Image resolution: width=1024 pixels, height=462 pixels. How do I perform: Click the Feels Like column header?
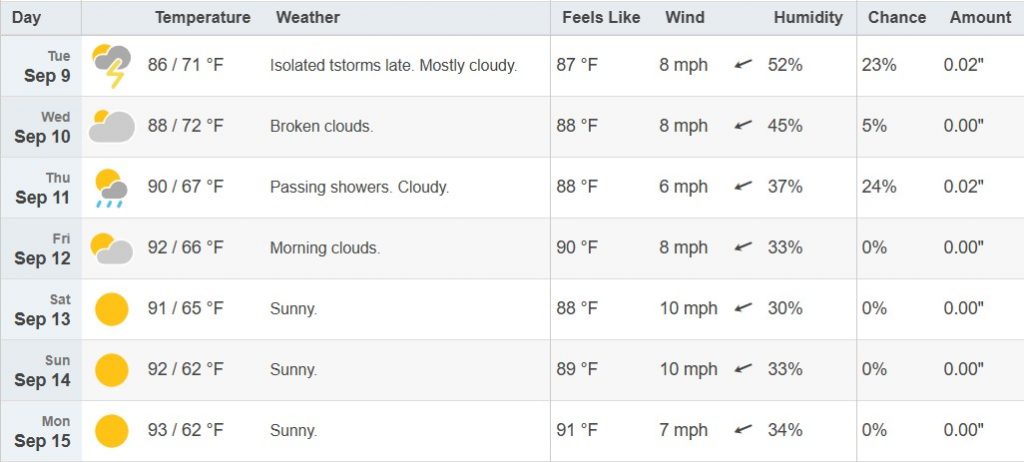601,18
